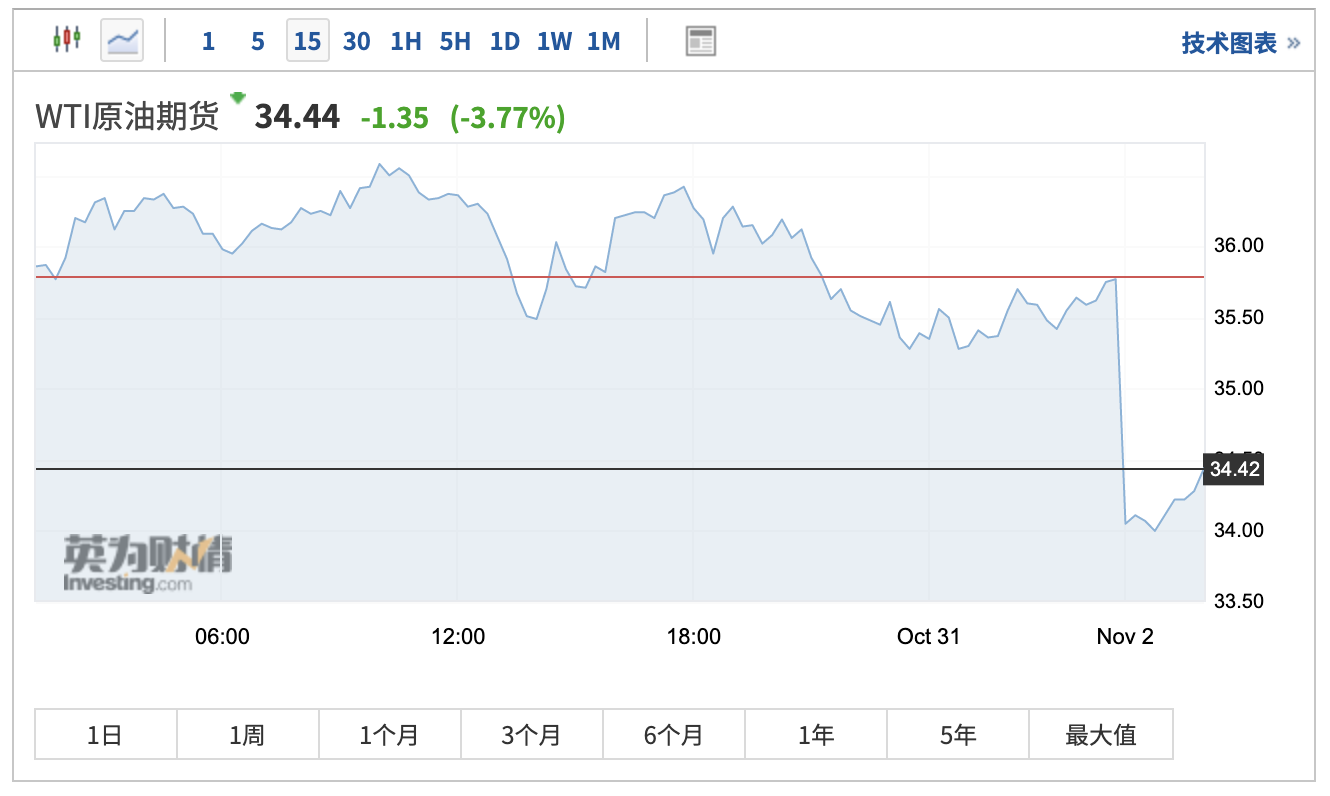Image resolution: width=1330 pixels, height=796 pixels.
Task: Display the 最大值 maximum range
Action: (x=1100, y=735)
